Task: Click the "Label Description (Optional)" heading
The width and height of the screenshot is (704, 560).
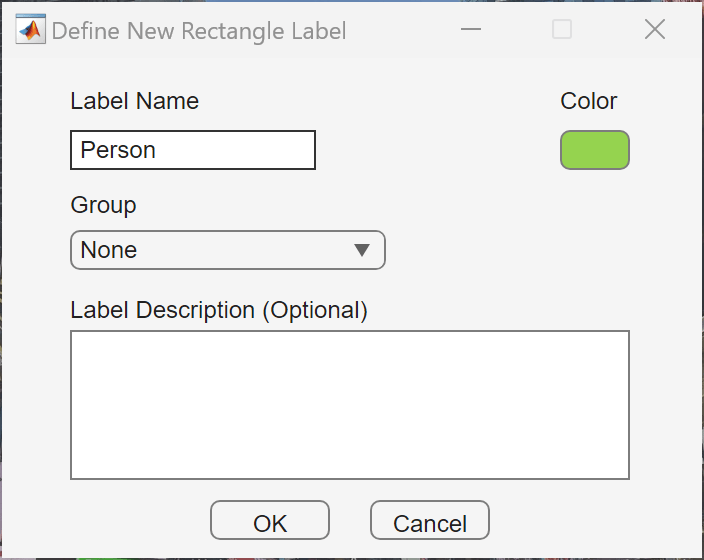Action: (x=219, y=310)
